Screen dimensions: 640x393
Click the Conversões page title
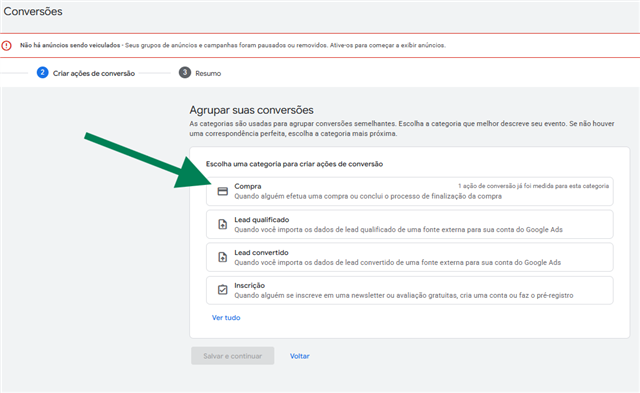pos(33,11)
